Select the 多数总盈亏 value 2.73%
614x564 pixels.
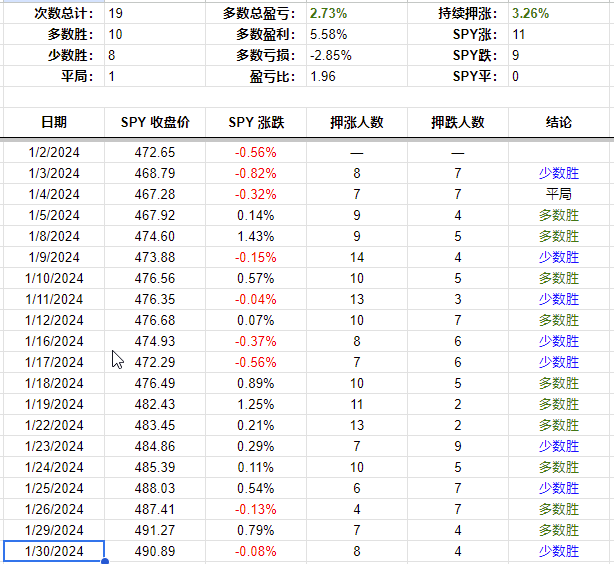tap(357, 13)
